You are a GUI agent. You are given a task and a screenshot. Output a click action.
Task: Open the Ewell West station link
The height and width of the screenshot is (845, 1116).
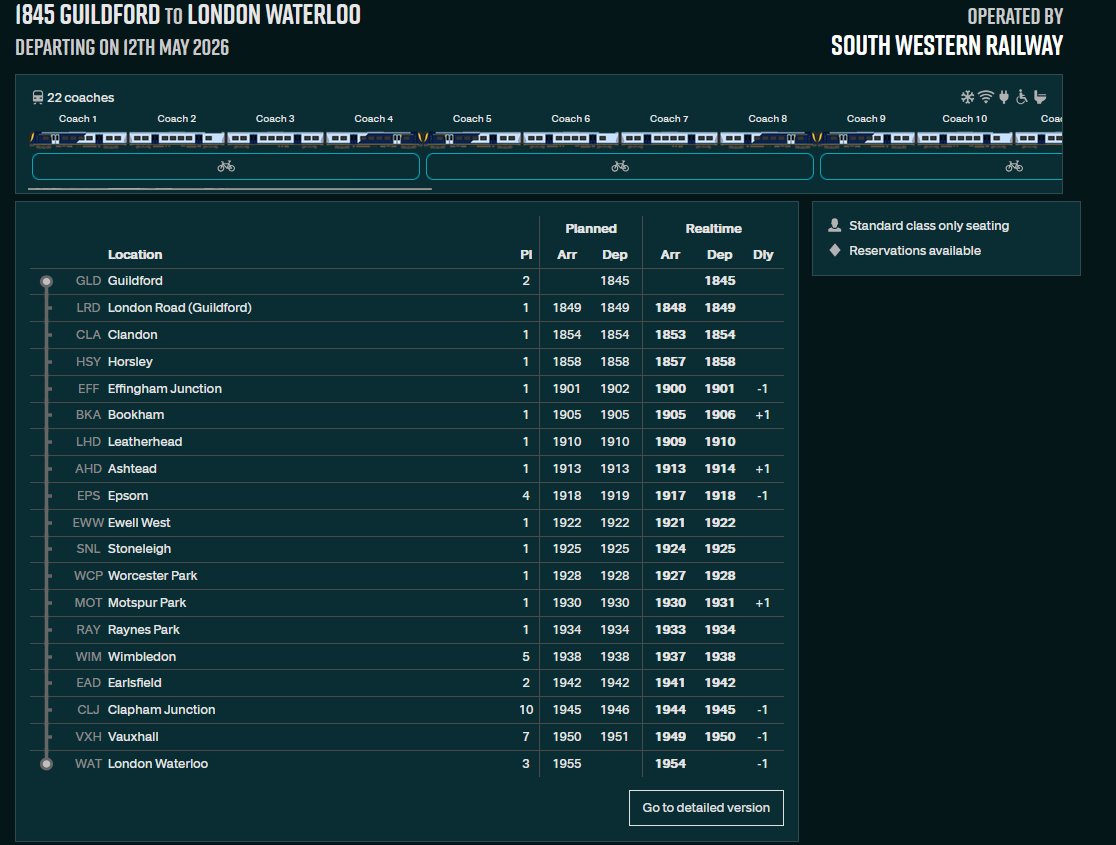139,523
